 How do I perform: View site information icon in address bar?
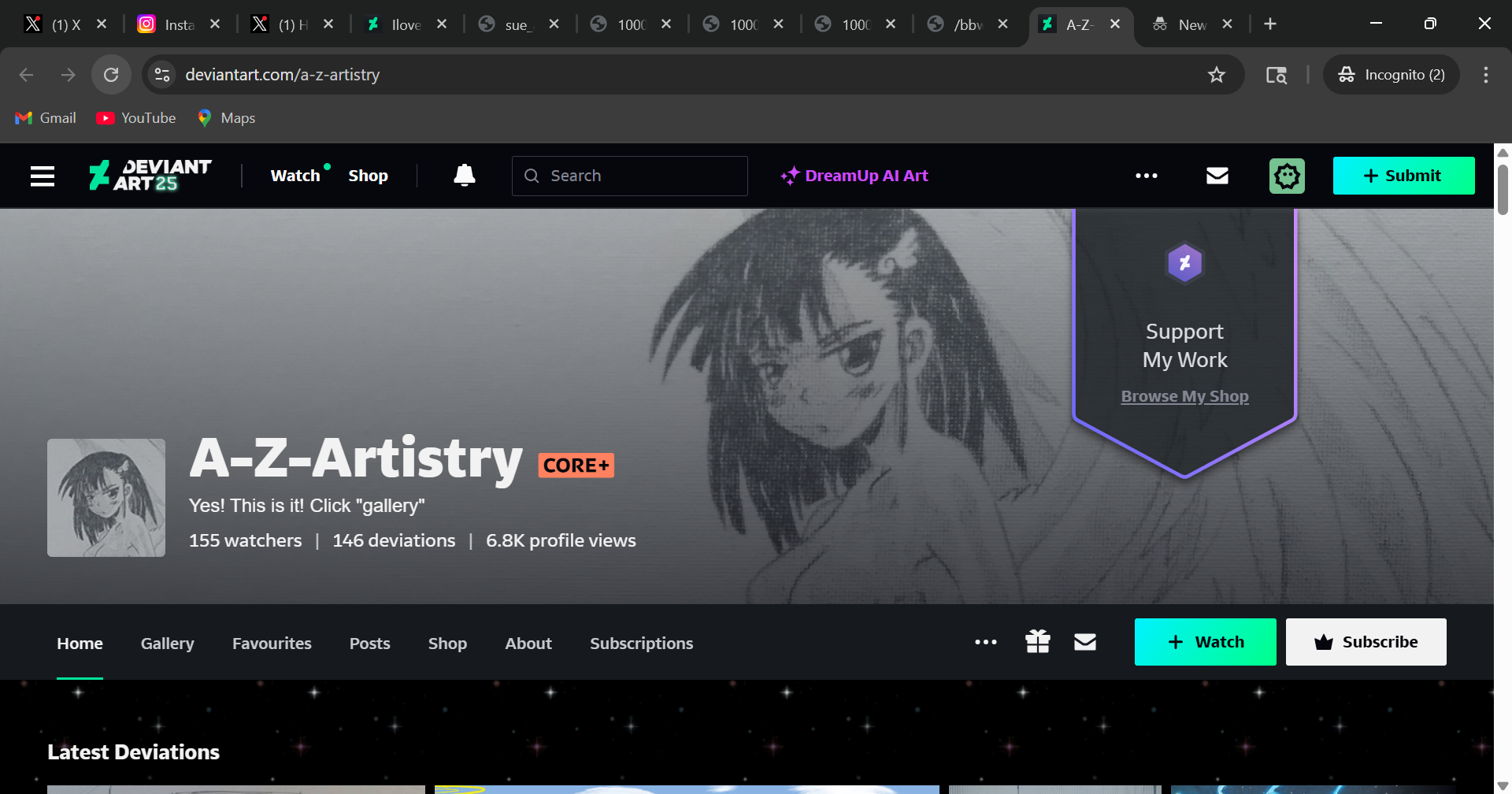tap(162, 75)
